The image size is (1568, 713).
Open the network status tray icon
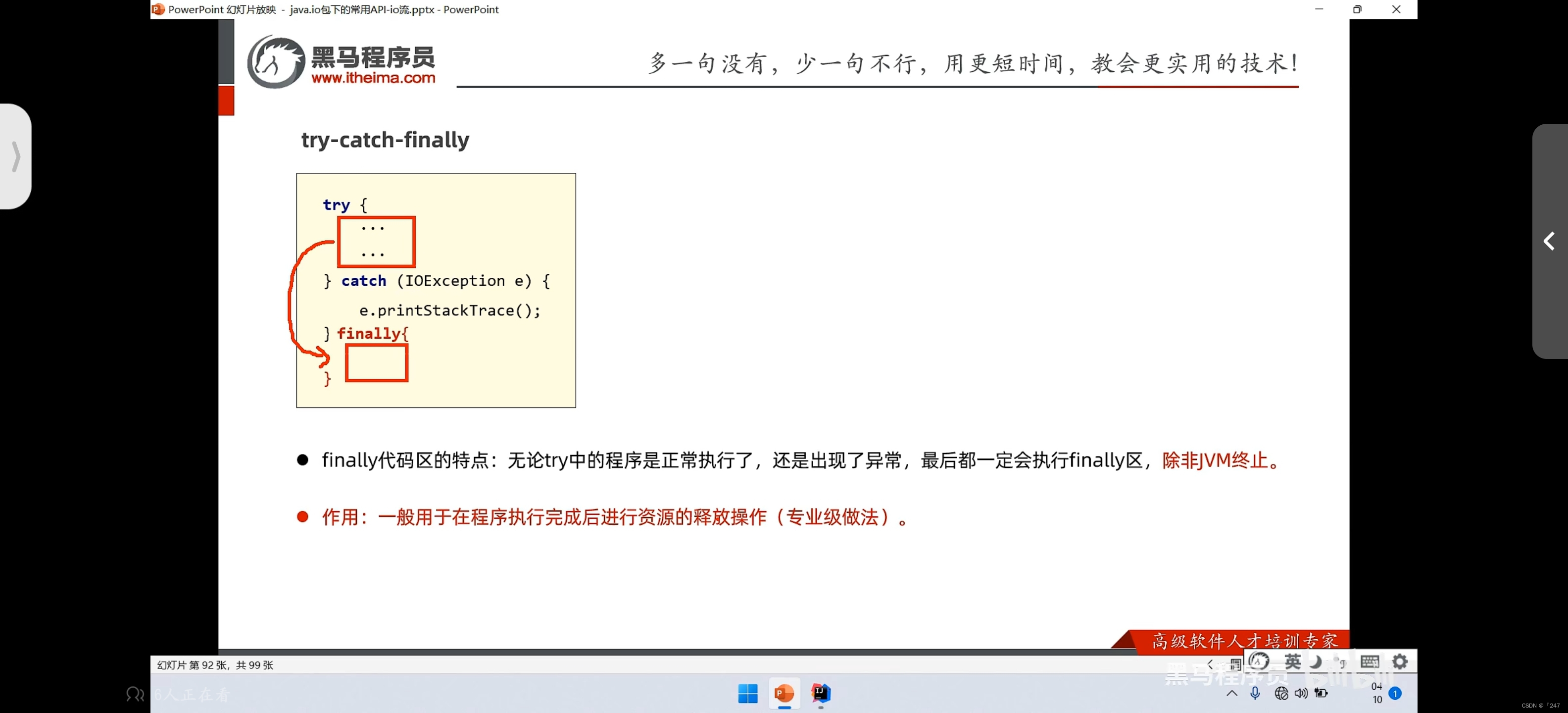[1281, 694]
